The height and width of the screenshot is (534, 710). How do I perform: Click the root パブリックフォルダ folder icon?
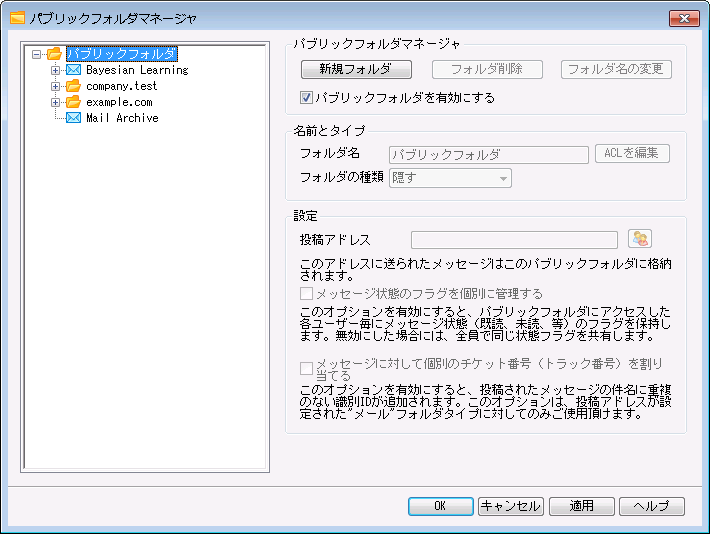click(54, 54)
